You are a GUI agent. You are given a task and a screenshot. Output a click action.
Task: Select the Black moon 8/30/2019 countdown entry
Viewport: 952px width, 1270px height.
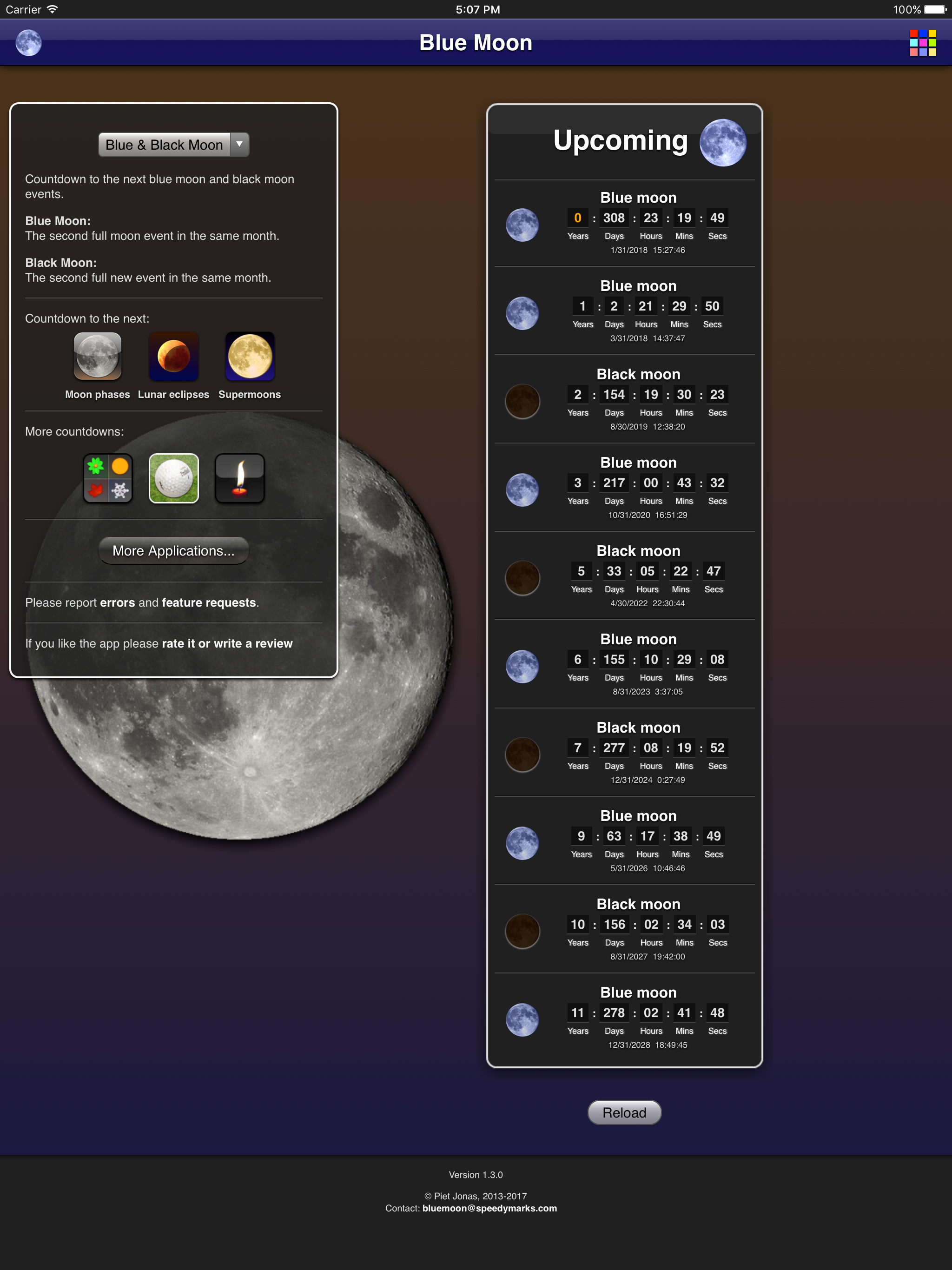point(638,400)
